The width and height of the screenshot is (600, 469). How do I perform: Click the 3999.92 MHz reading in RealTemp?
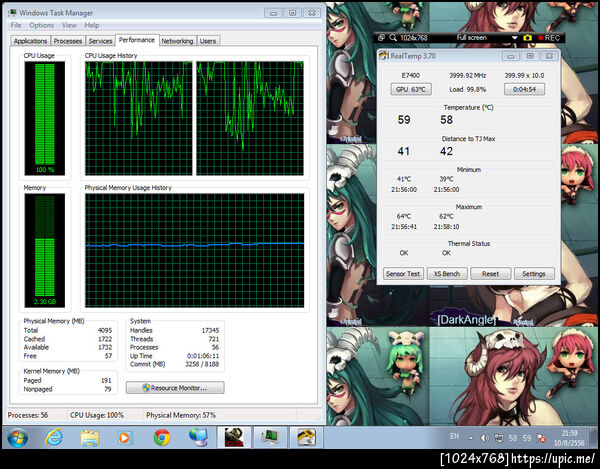[x=468, y=76]
